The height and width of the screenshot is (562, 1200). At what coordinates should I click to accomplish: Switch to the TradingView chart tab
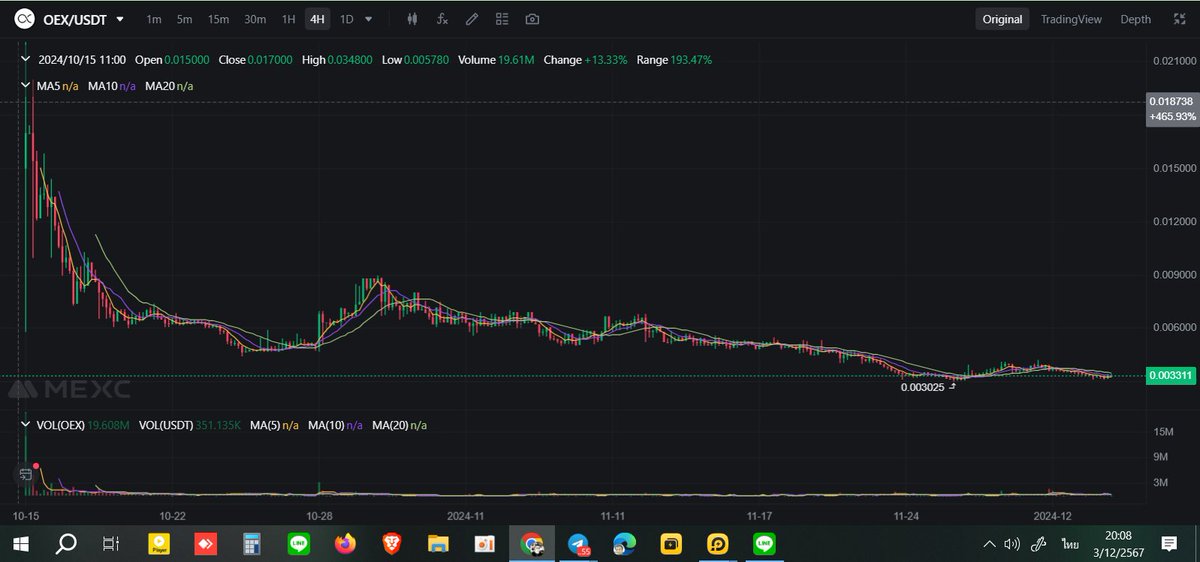click(1071, 19)
